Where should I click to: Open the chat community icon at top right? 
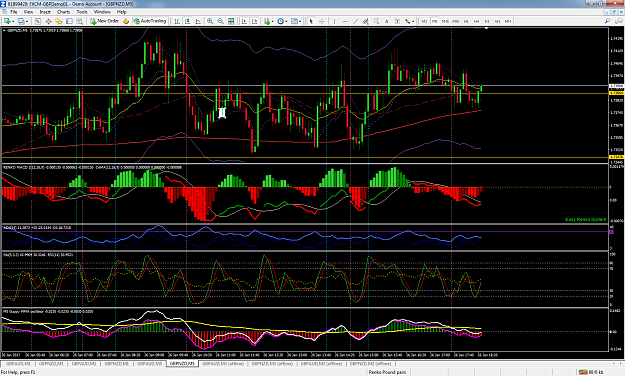[619, 21]
